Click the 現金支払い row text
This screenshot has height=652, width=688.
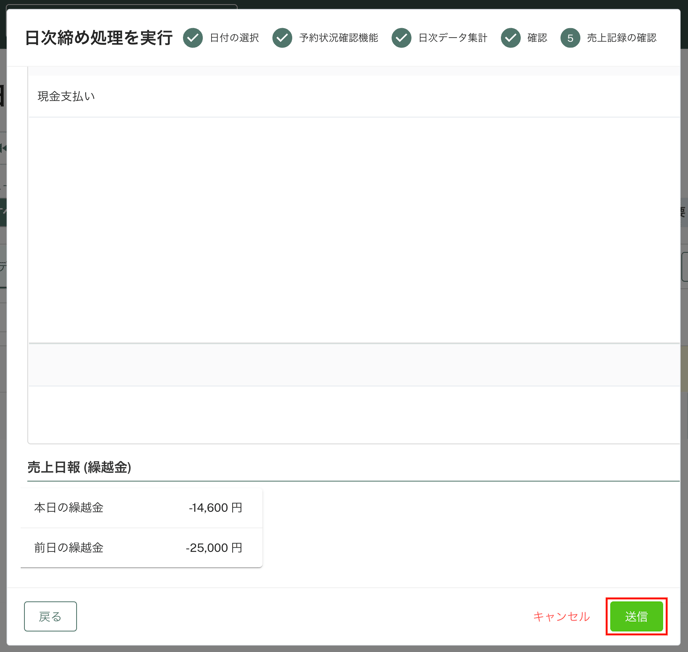click(x=66, y=96)
